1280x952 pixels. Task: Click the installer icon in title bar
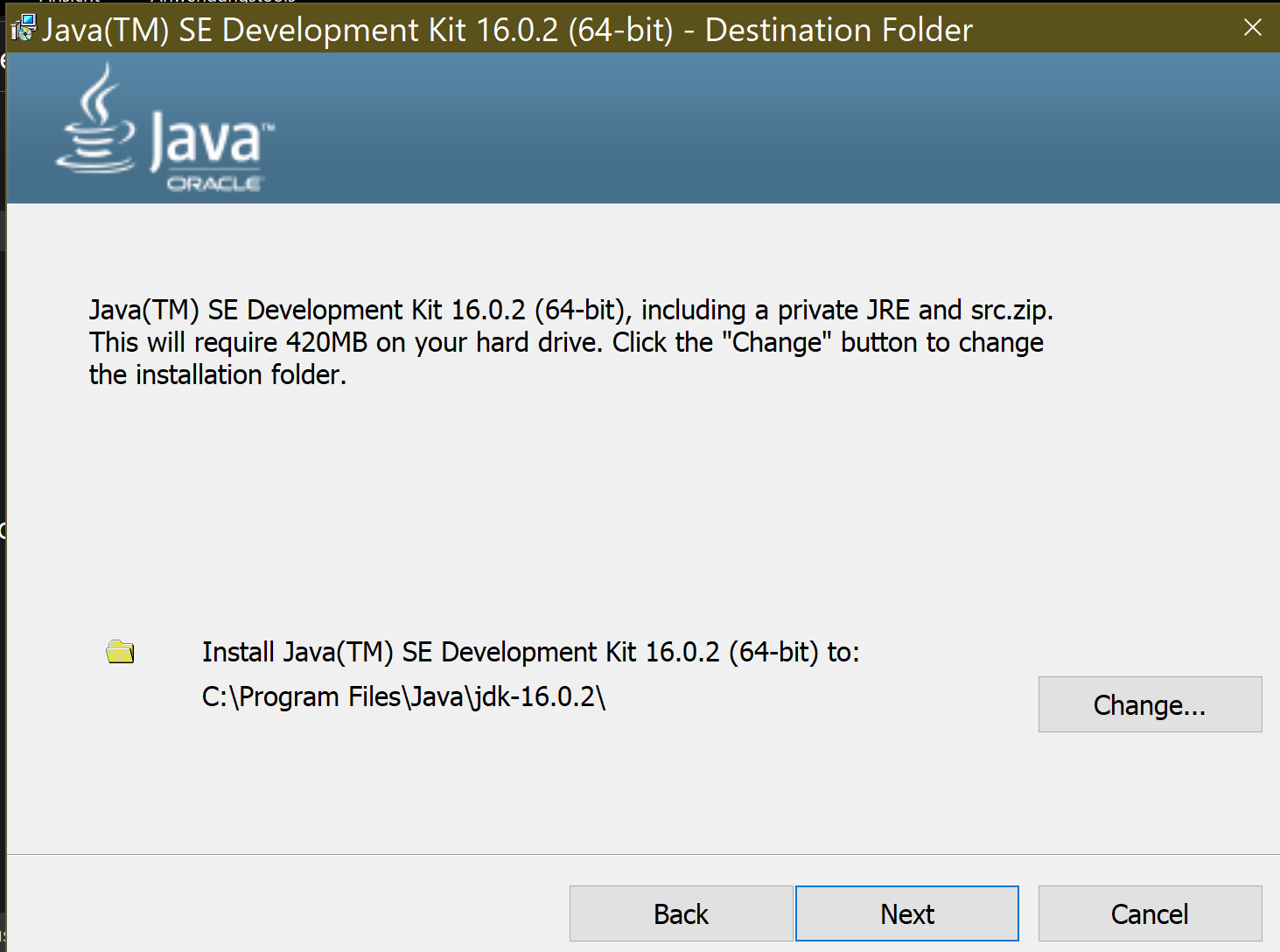[23, 28]
